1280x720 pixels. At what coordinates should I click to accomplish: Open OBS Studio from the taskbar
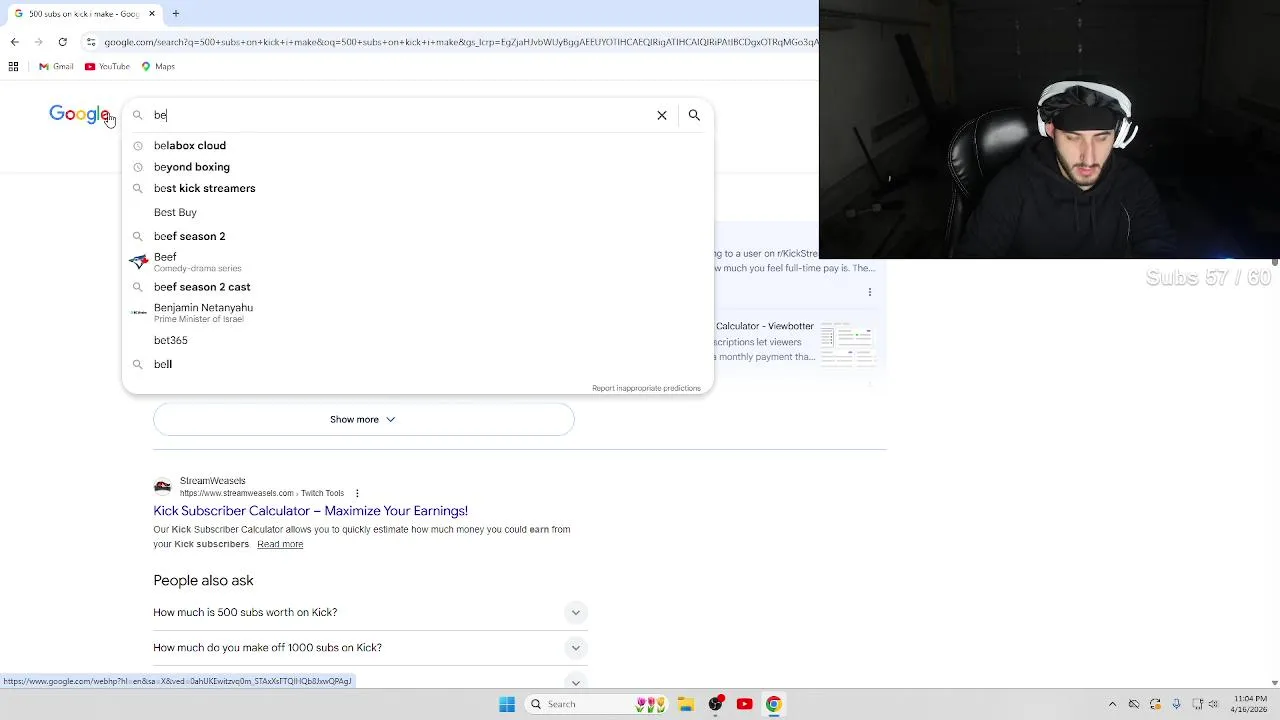pos(715,704)
